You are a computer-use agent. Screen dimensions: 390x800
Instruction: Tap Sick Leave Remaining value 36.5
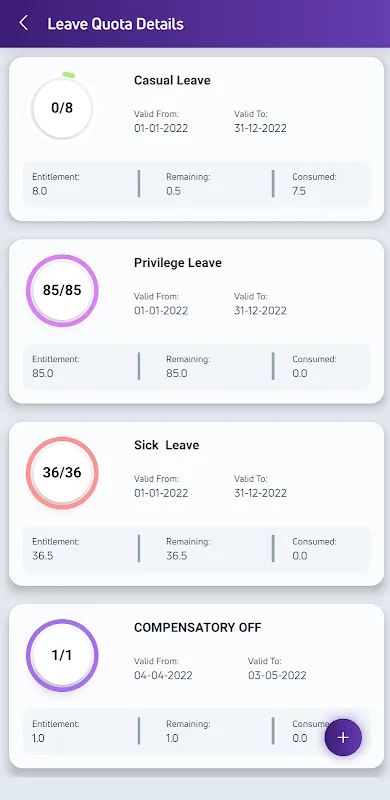click(177, 556)
